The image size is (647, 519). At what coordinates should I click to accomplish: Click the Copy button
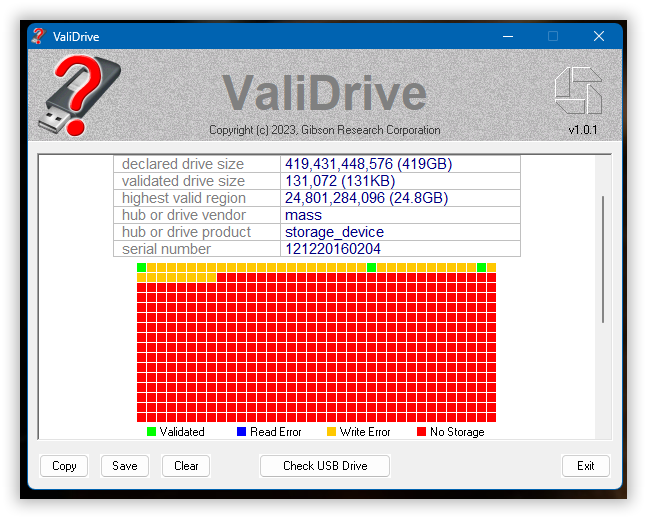(64, 466)
